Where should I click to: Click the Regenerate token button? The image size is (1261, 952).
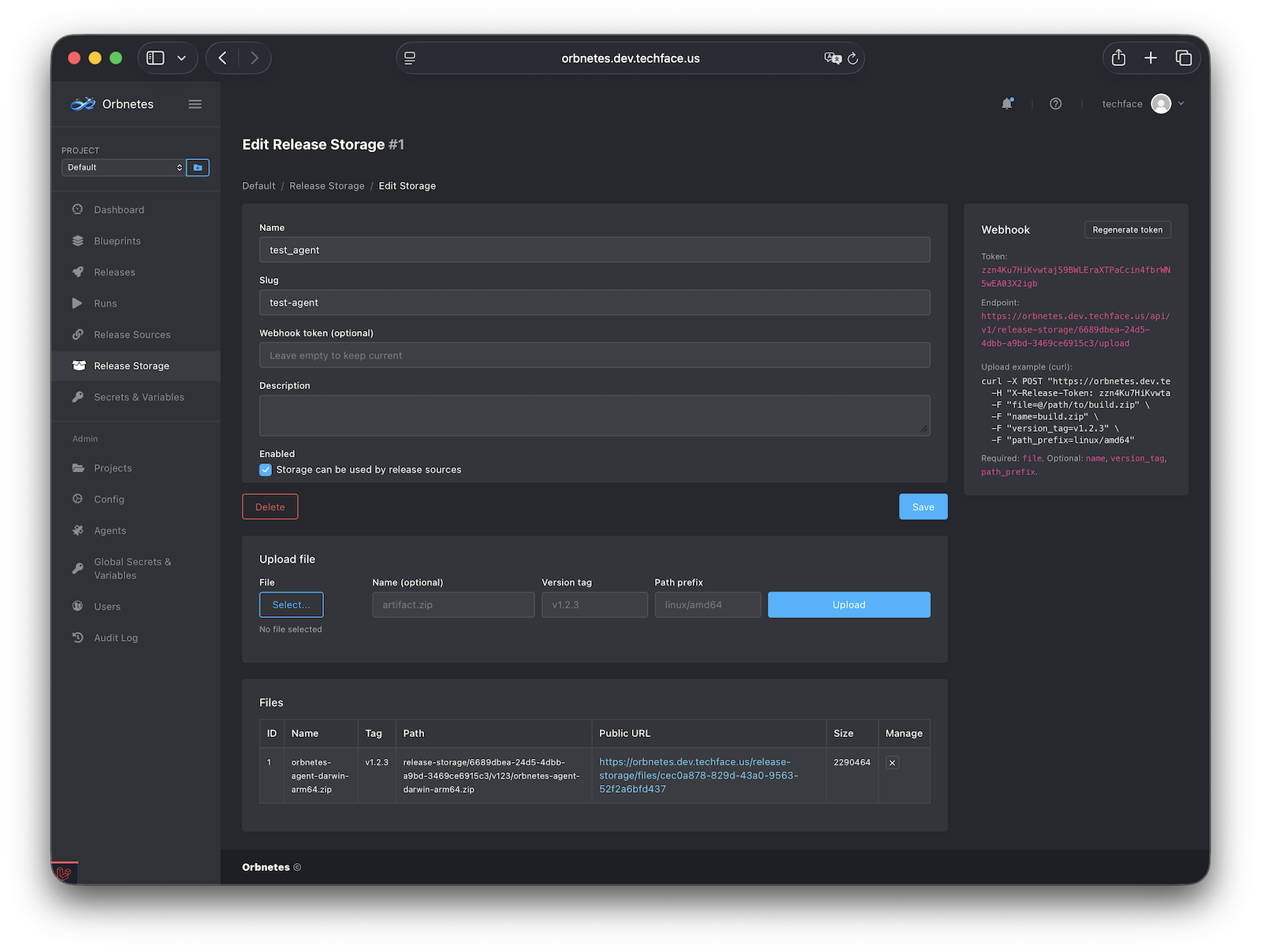[1127, 229]
